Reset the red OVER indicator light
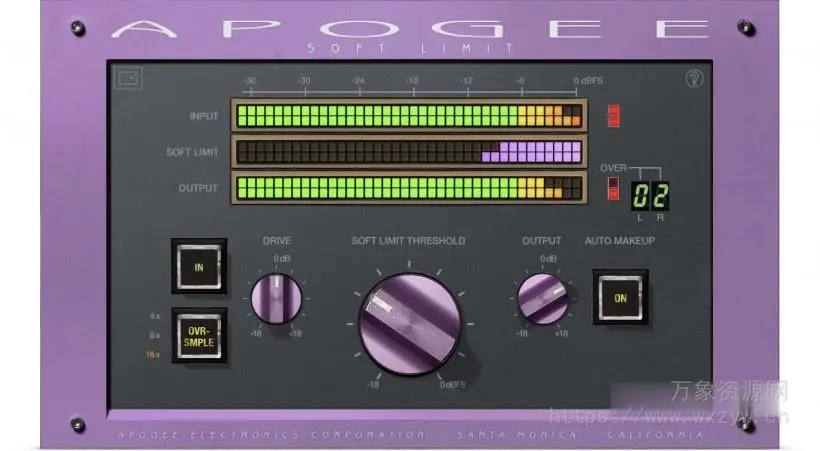Screen dimensions: 820x451 [614, 188]
